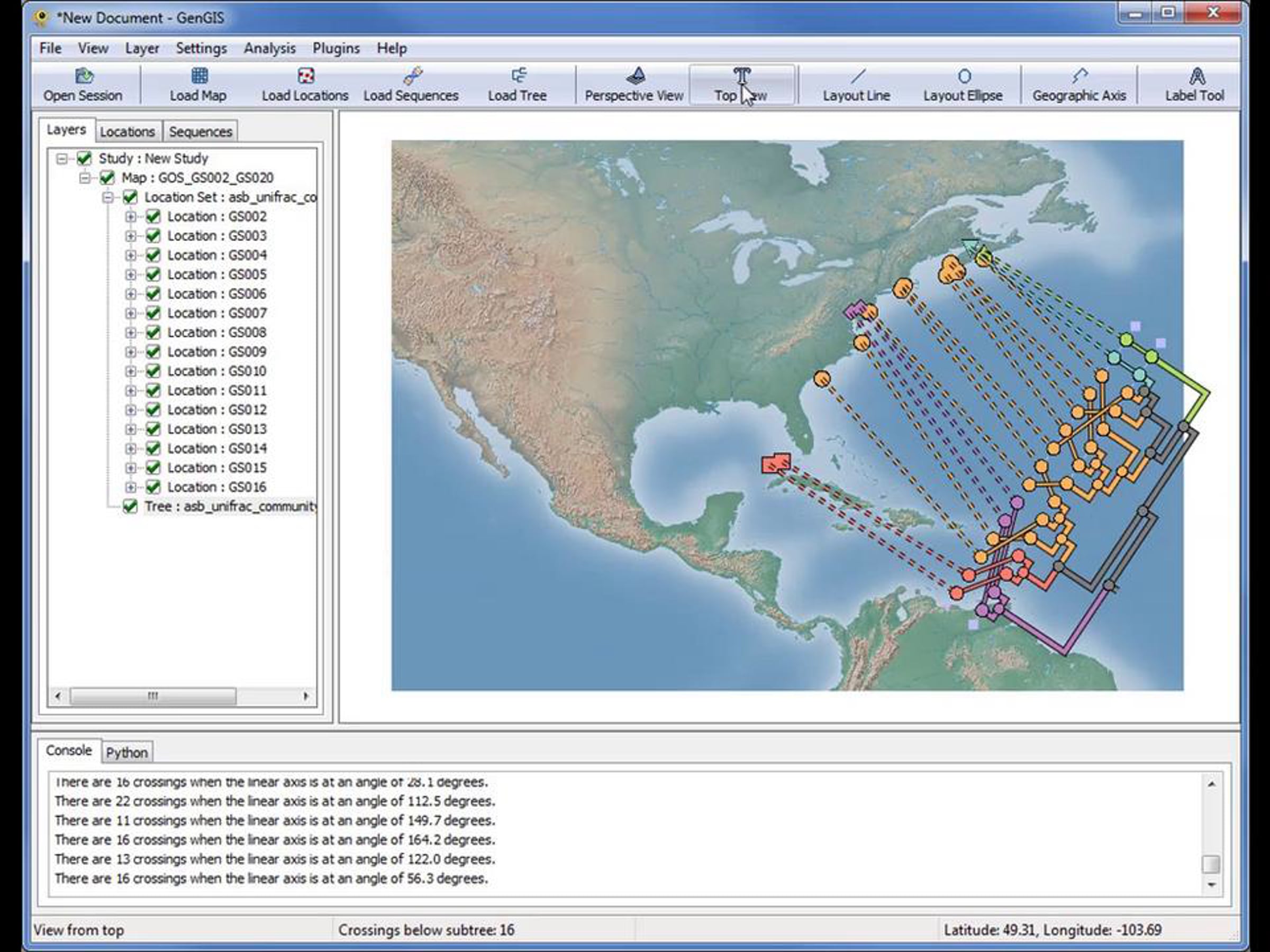Expand the Location GS002 tree node
1270x952 pixels.
point(130,217)
